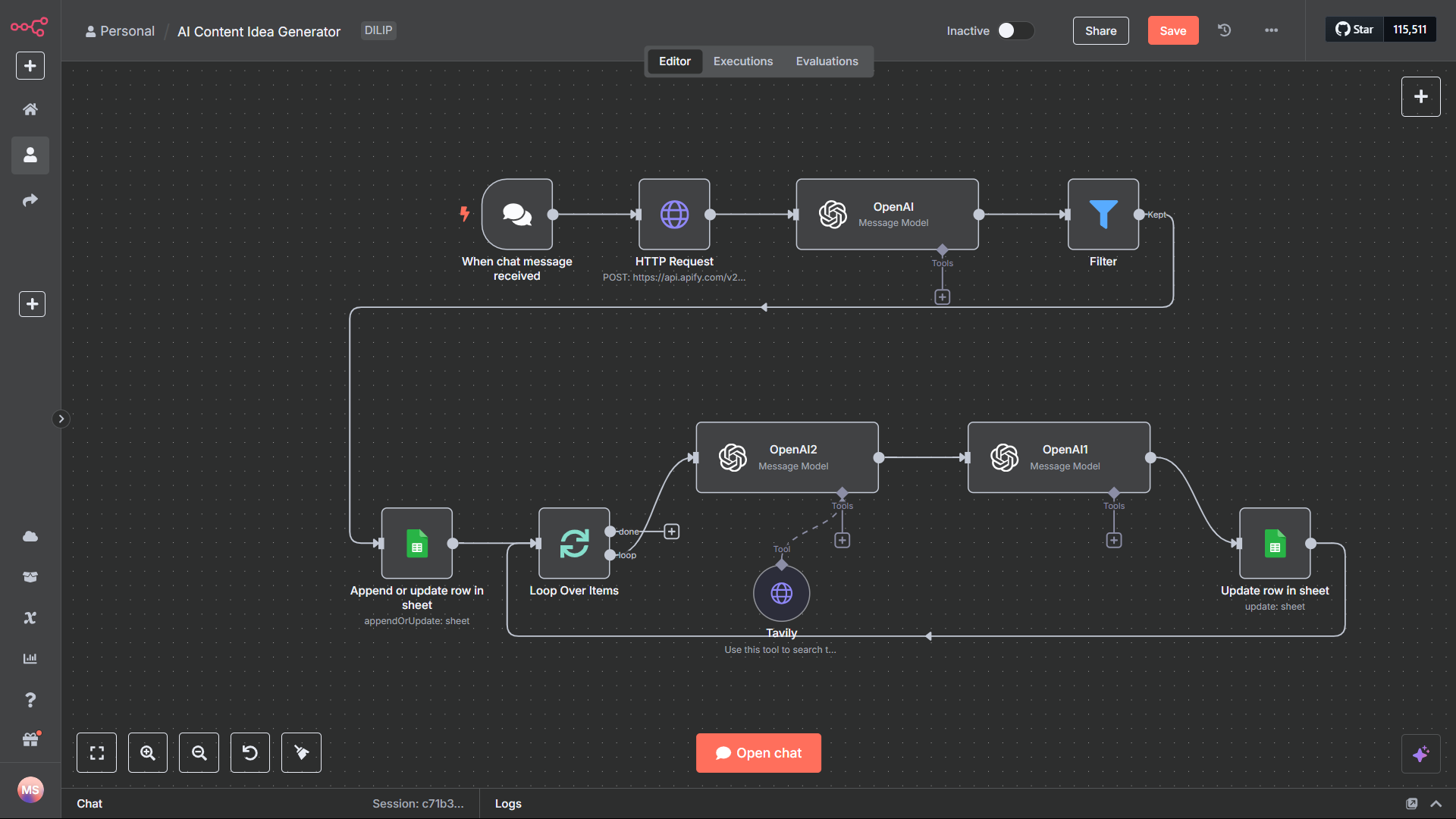The width and height of the screenshot is (1456, 819).
Task: Click the Save button
Action: (1172, 30)
